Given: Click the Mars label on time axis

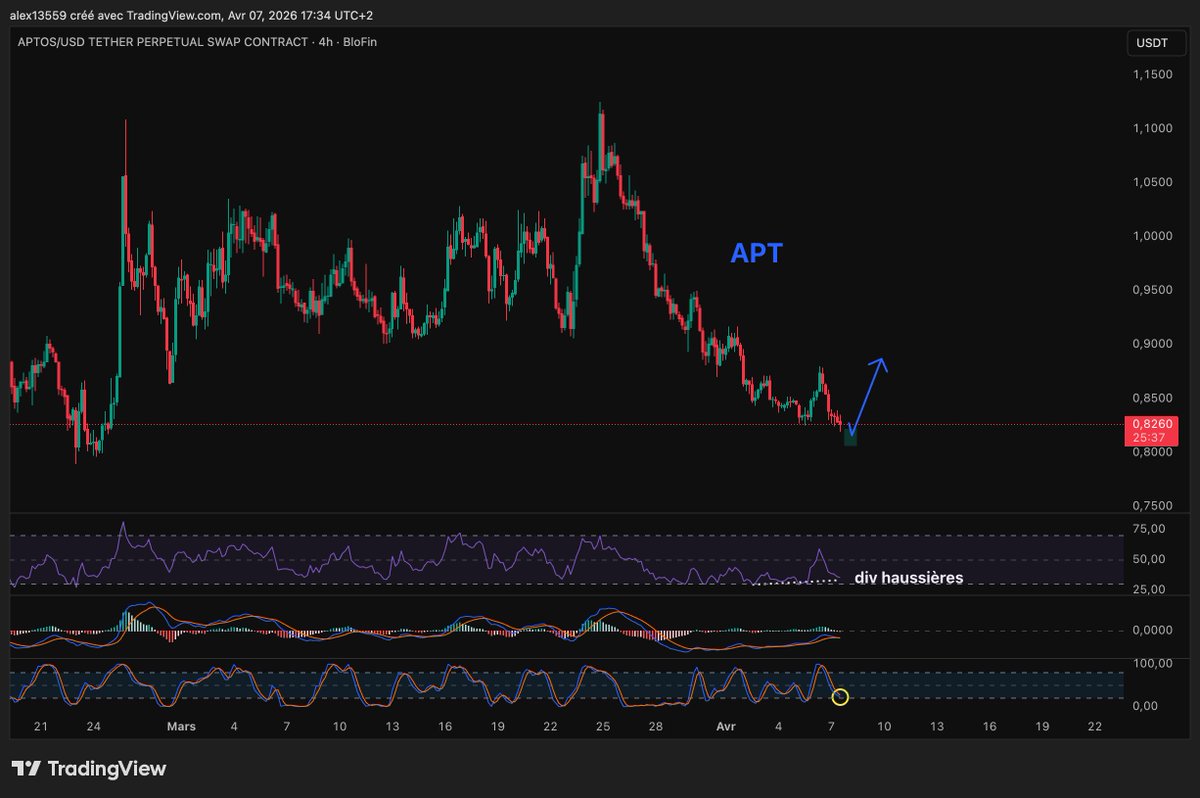Looking at the screenshot, I should pos(180,727).
